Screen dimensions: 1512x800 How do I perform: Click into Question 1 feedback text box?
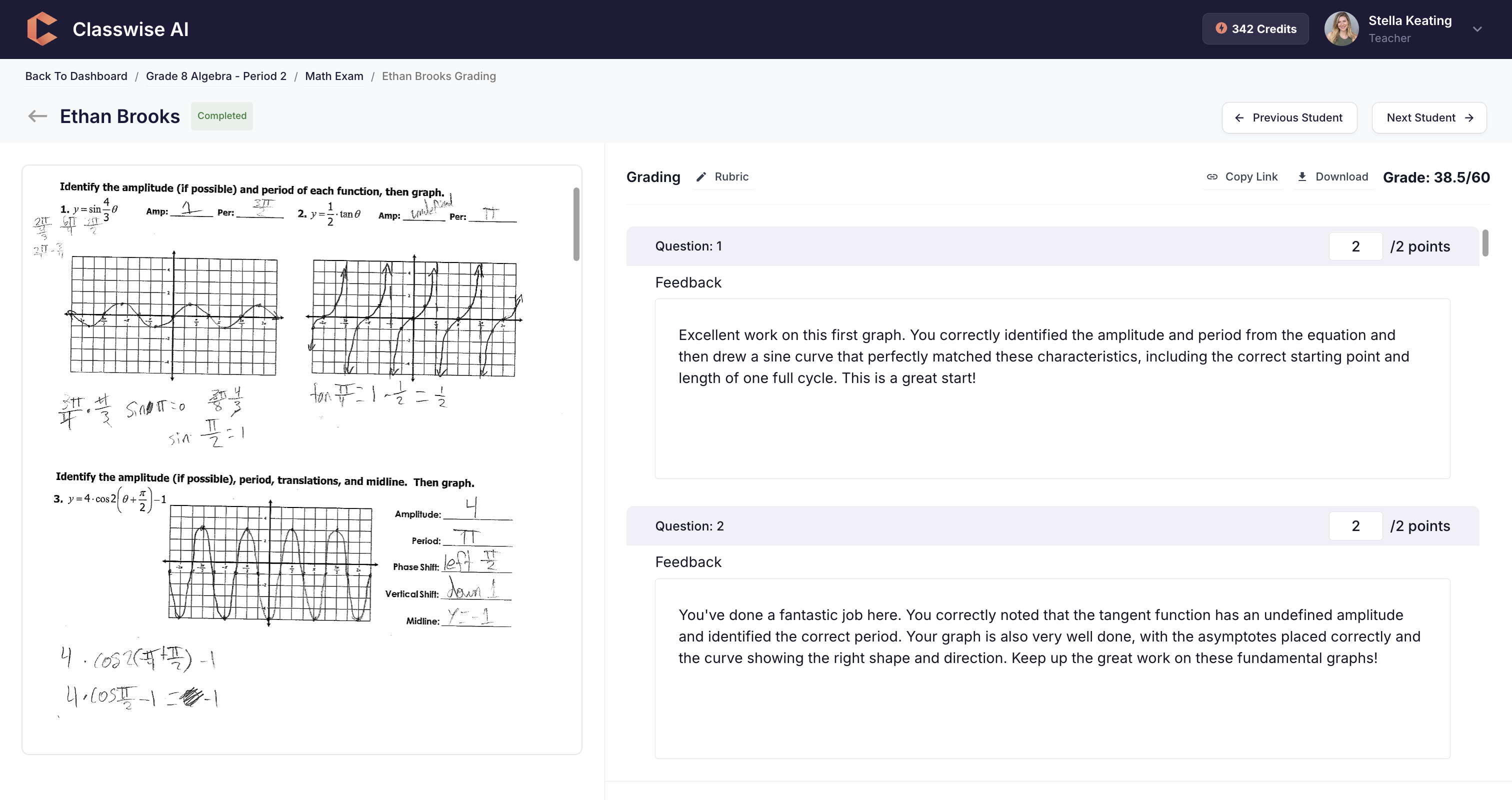click(x=1052, y=388)
